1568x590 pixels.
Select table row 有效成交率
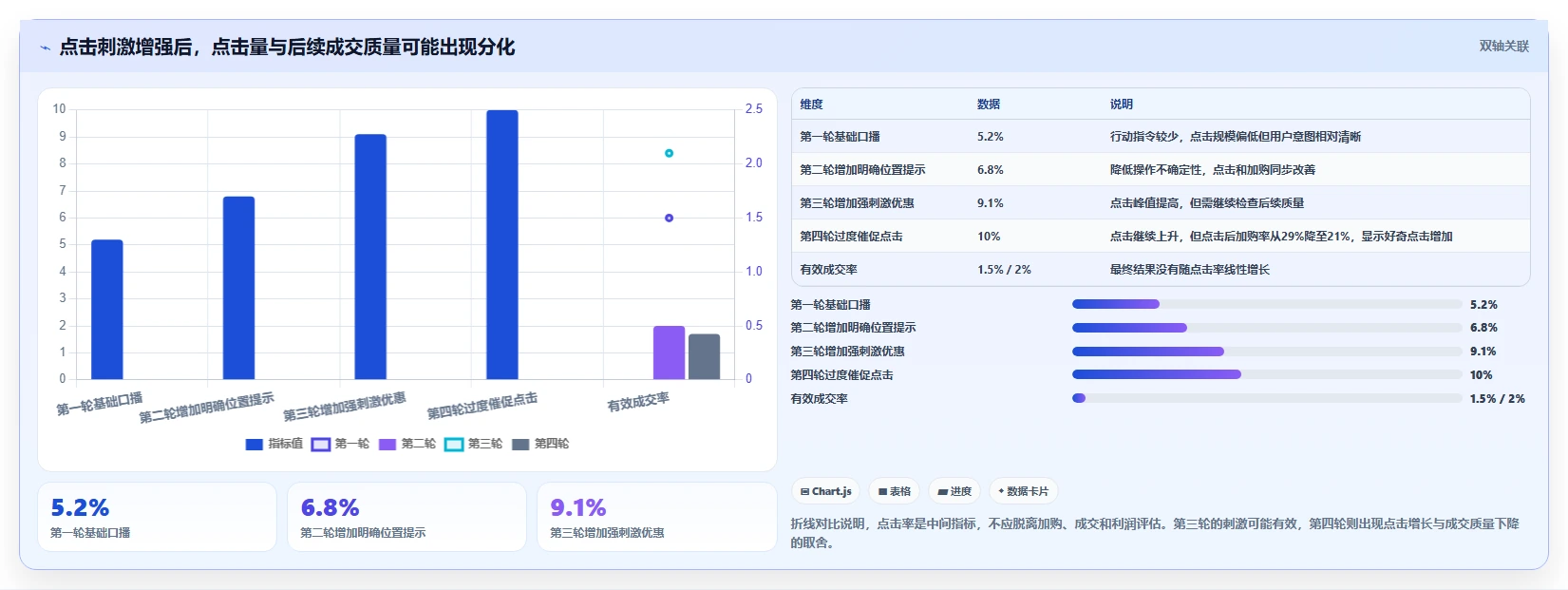point(1161,269)
